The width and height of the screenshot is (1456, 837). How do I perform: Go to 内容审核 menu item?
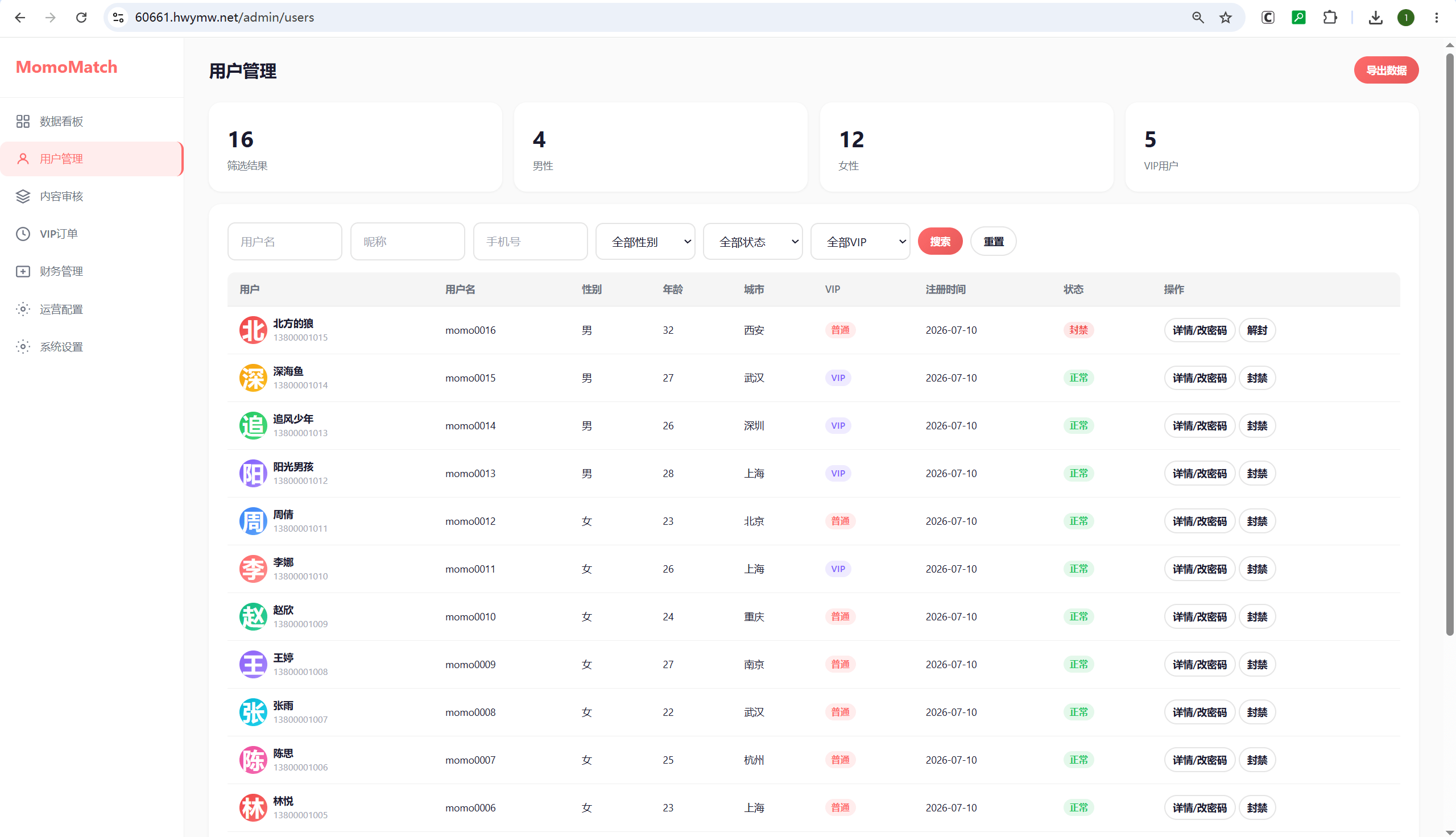(92, 197)
